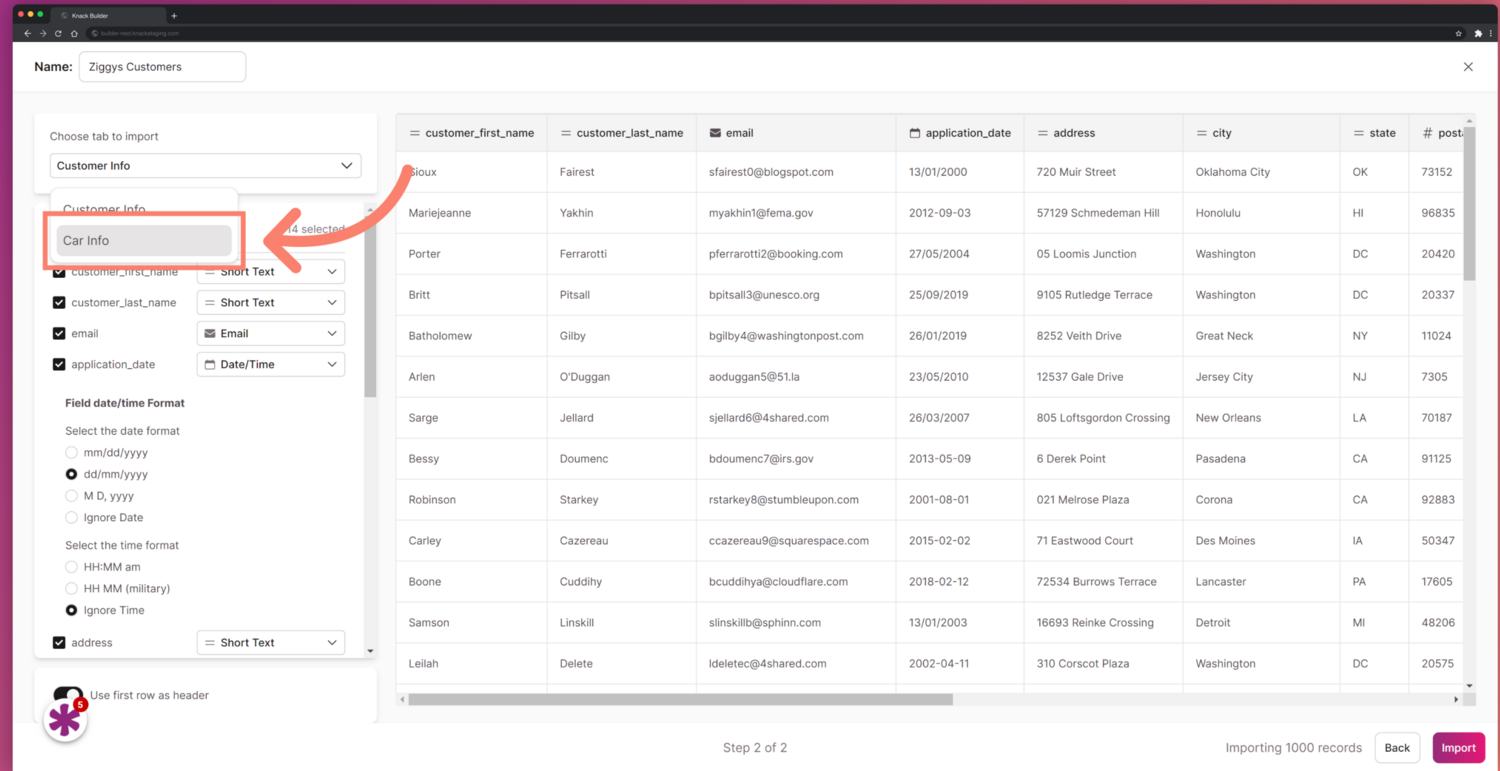Uncheck the address field checkbox
This screenshot has height=771, width=1500.
[x=59, y=643]
